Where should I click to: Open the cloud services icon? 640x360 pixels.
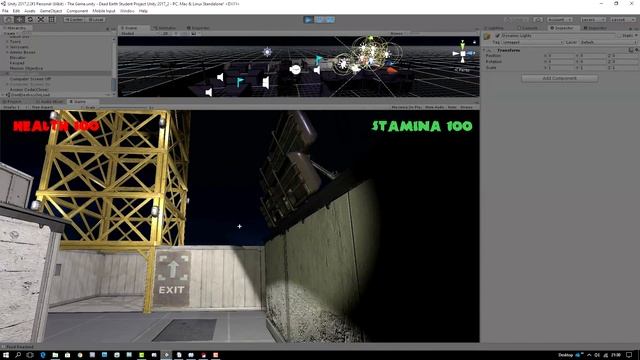(538, 20)
